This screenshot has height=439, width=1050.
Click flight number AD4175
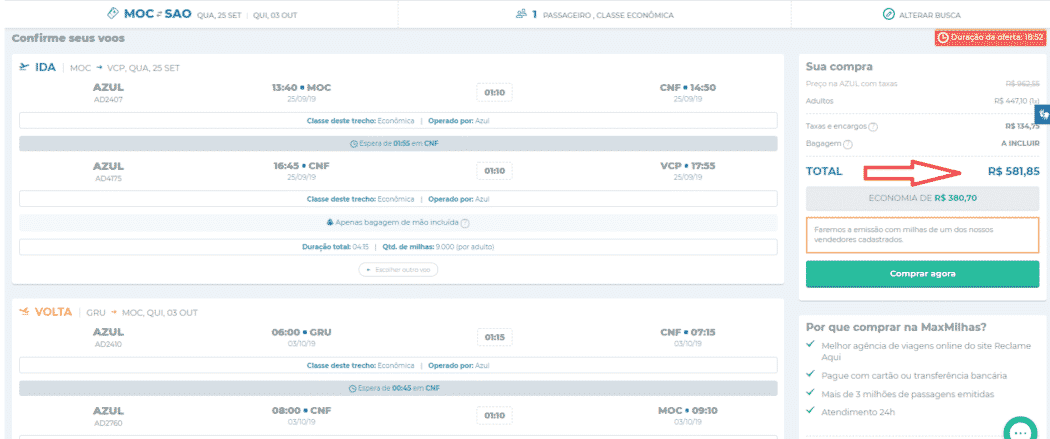coord(108,178)
